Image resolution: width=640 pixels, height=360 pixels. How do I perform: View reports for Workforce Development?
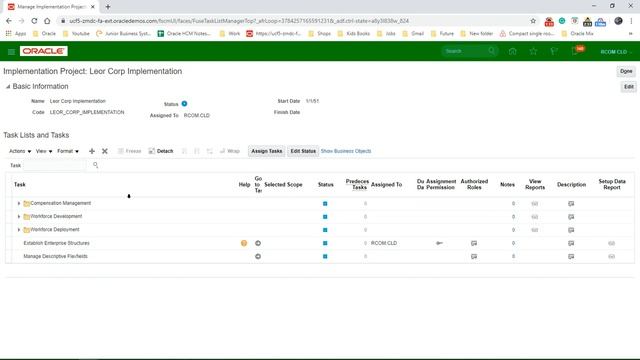[535, 217]
